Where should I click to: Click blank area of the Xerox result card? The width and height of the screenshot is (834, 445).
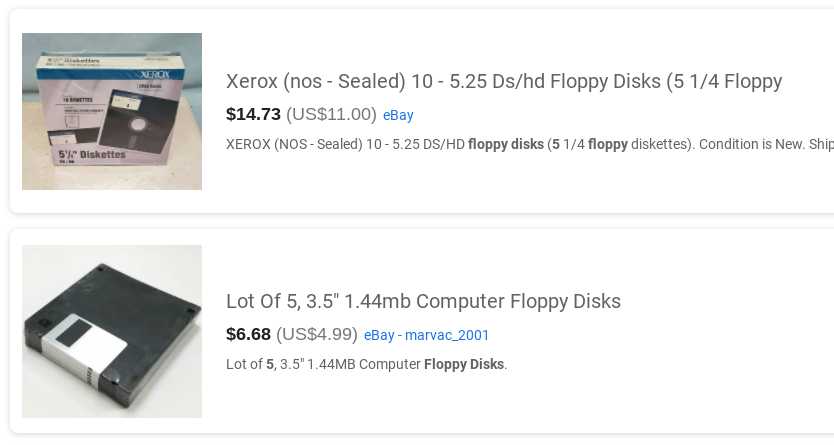[532, 181]
